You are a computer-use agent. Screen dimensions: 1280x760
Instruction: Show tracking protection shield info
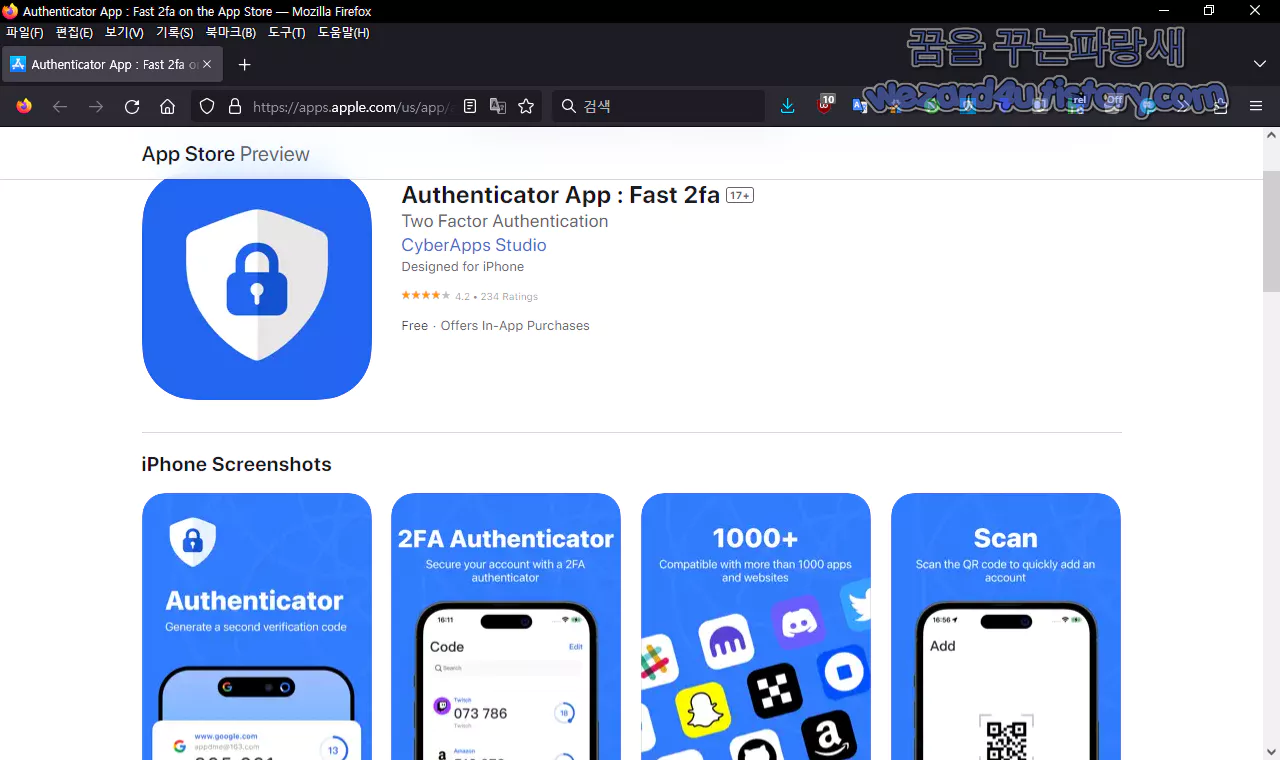[x=207, y=106]
